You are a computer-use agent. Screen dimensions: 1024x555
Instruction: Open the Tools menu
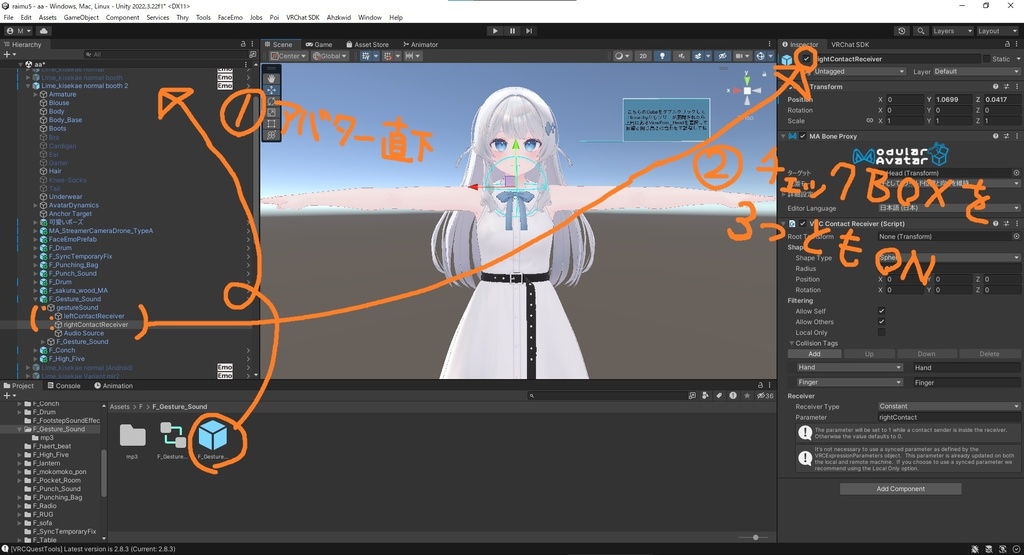pos(203,18)
